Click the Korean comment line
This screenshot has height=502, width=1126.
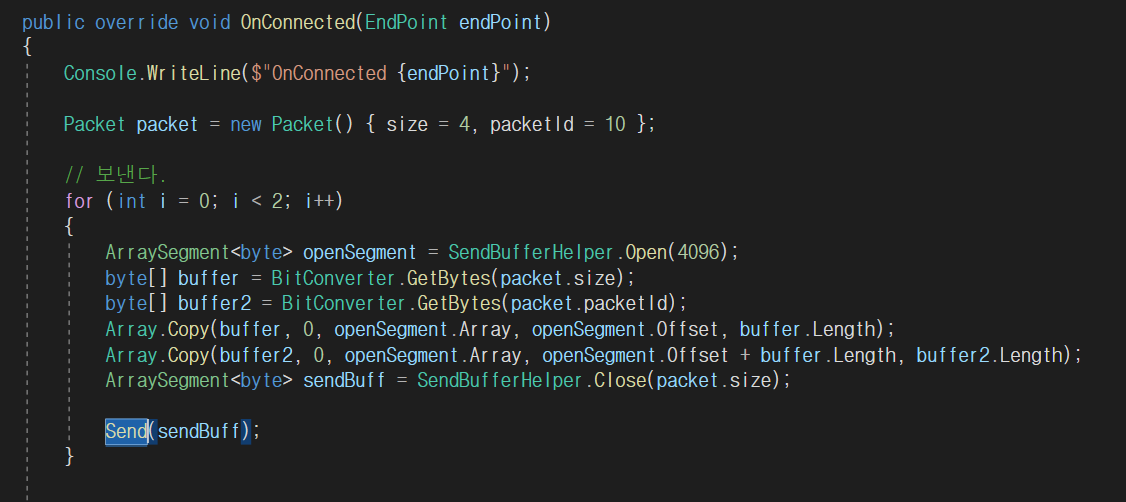point(115,176)
